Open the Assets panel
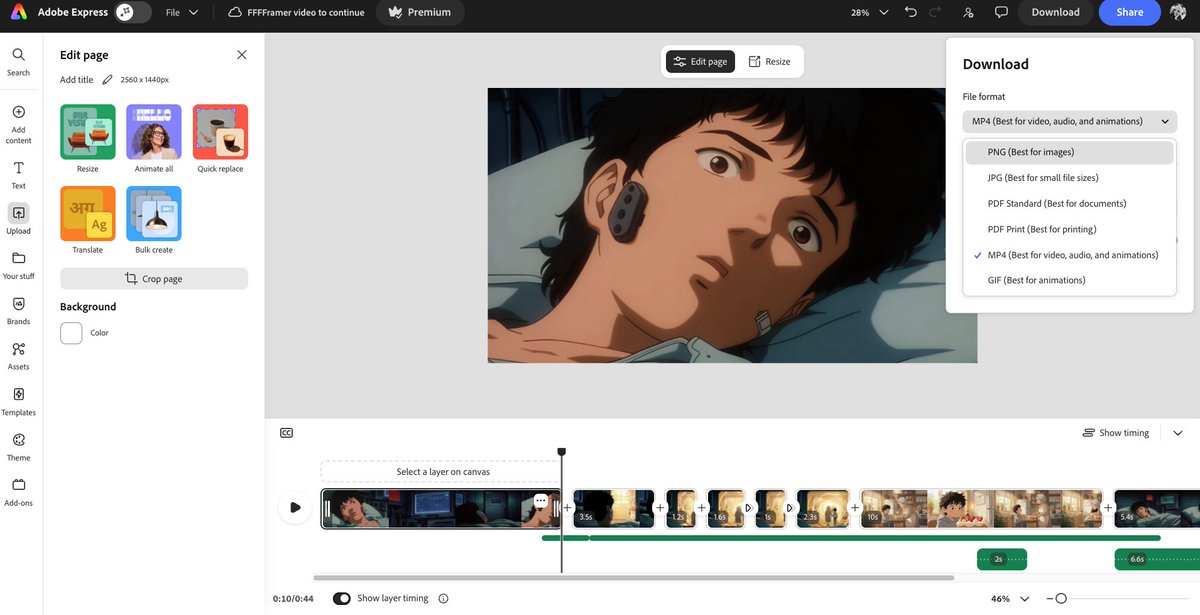1200x615 pixels. (18, 355)
